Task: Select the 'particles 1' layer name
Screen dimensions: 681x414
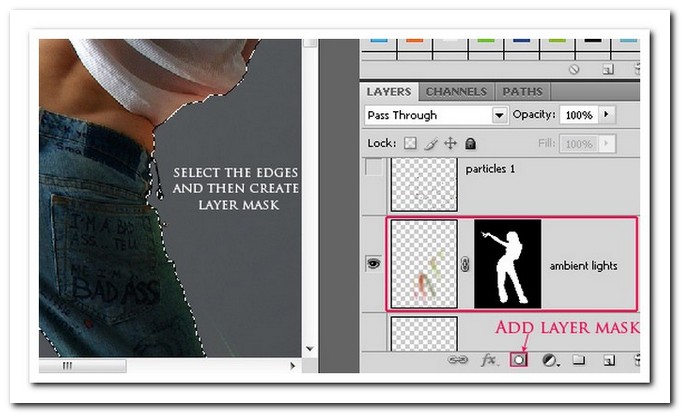Action: pyautogui.click(x=490, y=169)
